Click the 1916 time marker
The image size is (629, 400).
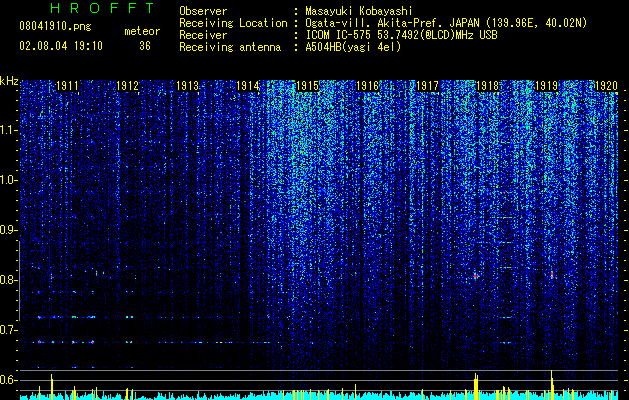tap(367, 86)
